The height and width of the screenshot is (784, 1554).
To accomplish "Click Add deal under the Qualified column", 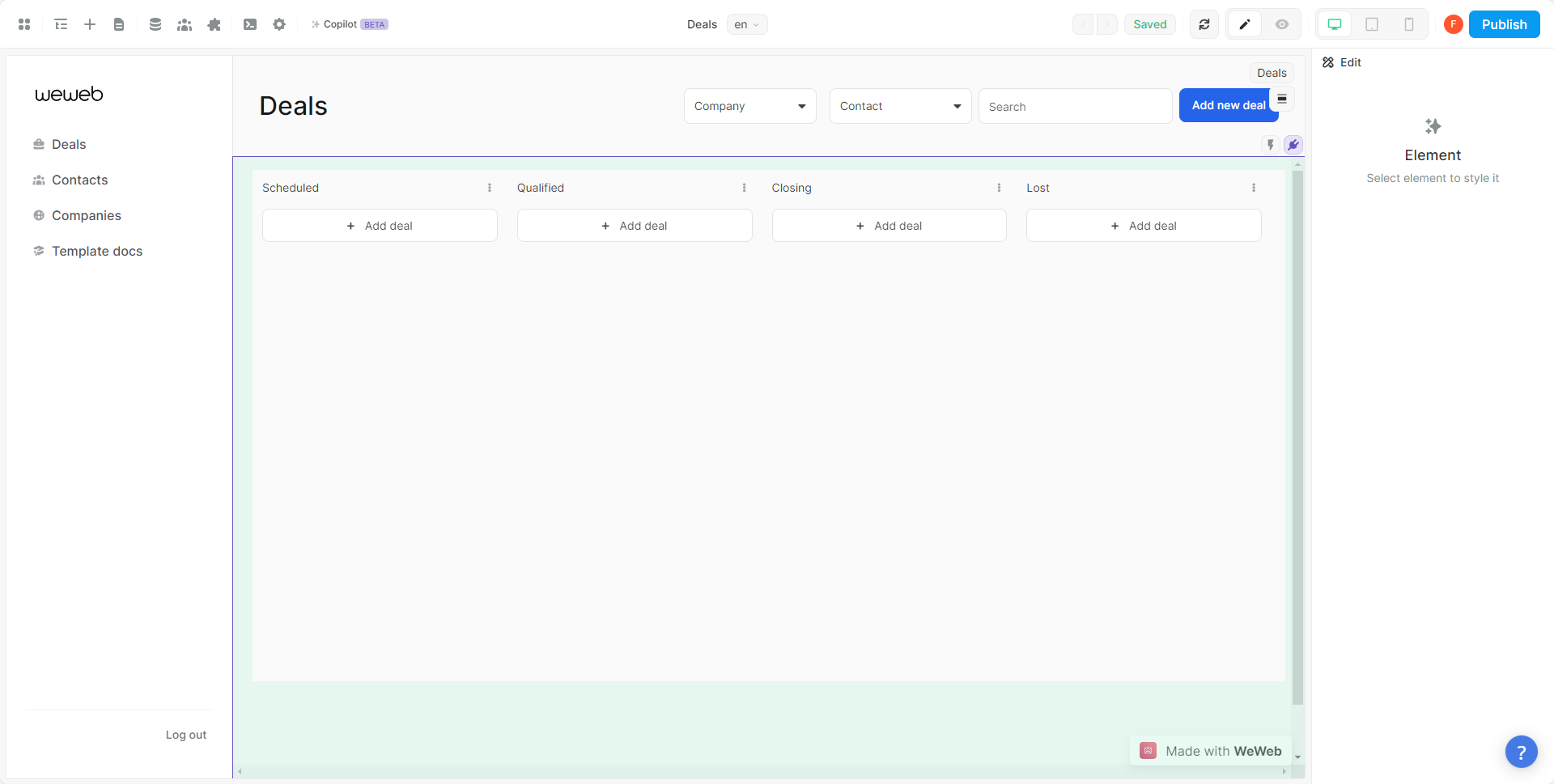I will click(x=635, y=226).
